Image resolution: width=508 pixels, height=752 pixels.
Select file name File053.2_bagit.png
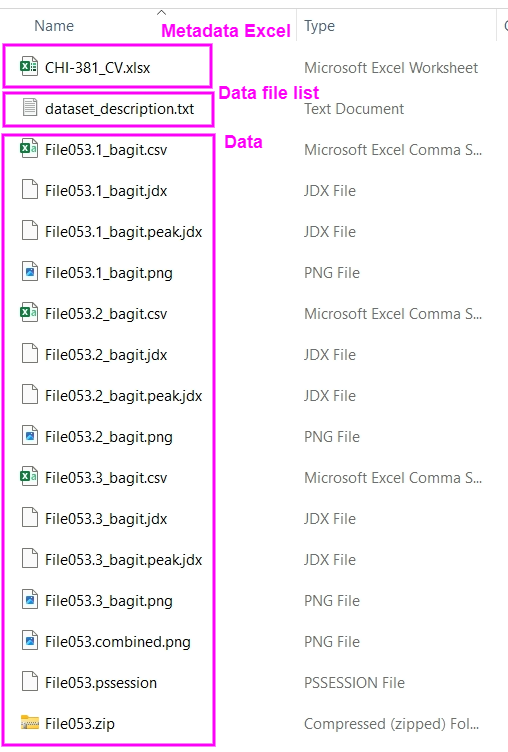pyautogui.click(x=109, y=437)
